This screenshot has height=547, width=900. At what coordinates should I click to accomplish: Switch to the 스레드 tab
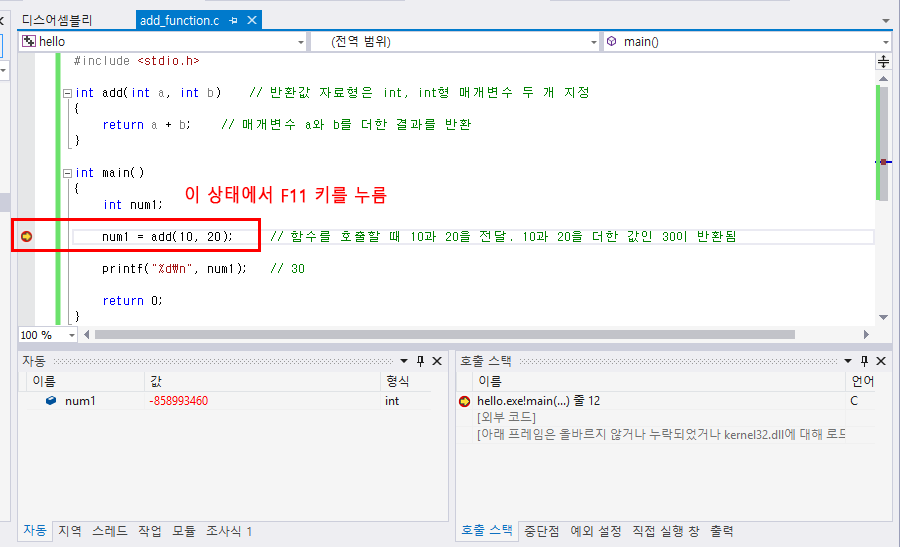point(110,531)
